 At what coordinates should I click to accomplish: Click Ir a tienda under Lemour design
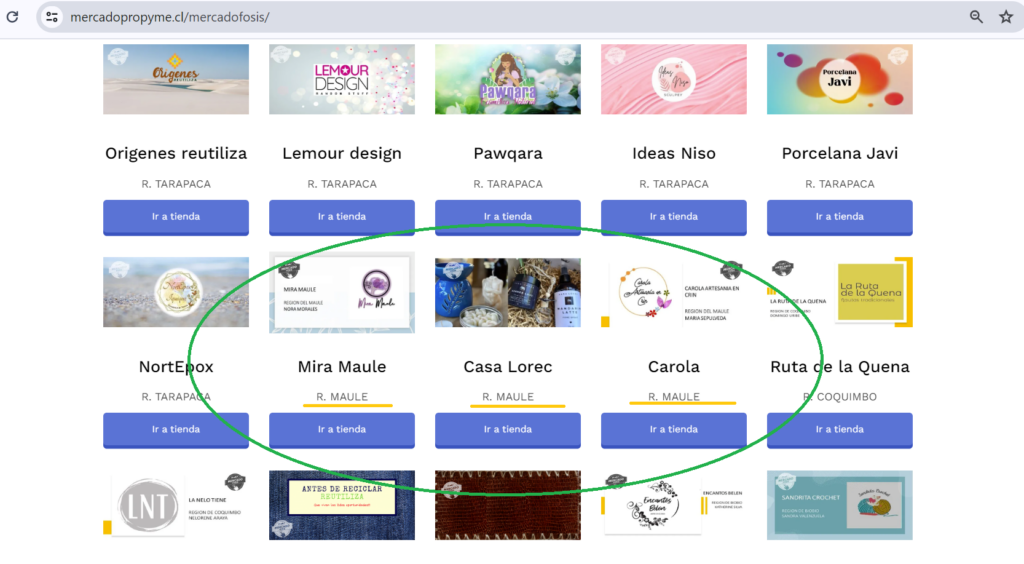pyautogui.click(x=342, y=217)
